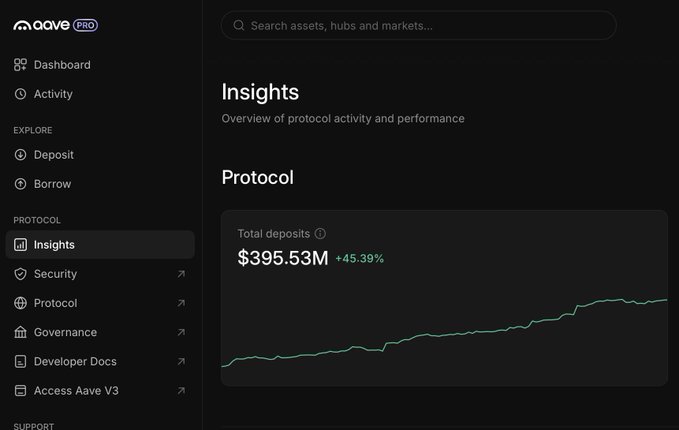
Task: Click the Total deposits info icon
Action: click(320, 234)
